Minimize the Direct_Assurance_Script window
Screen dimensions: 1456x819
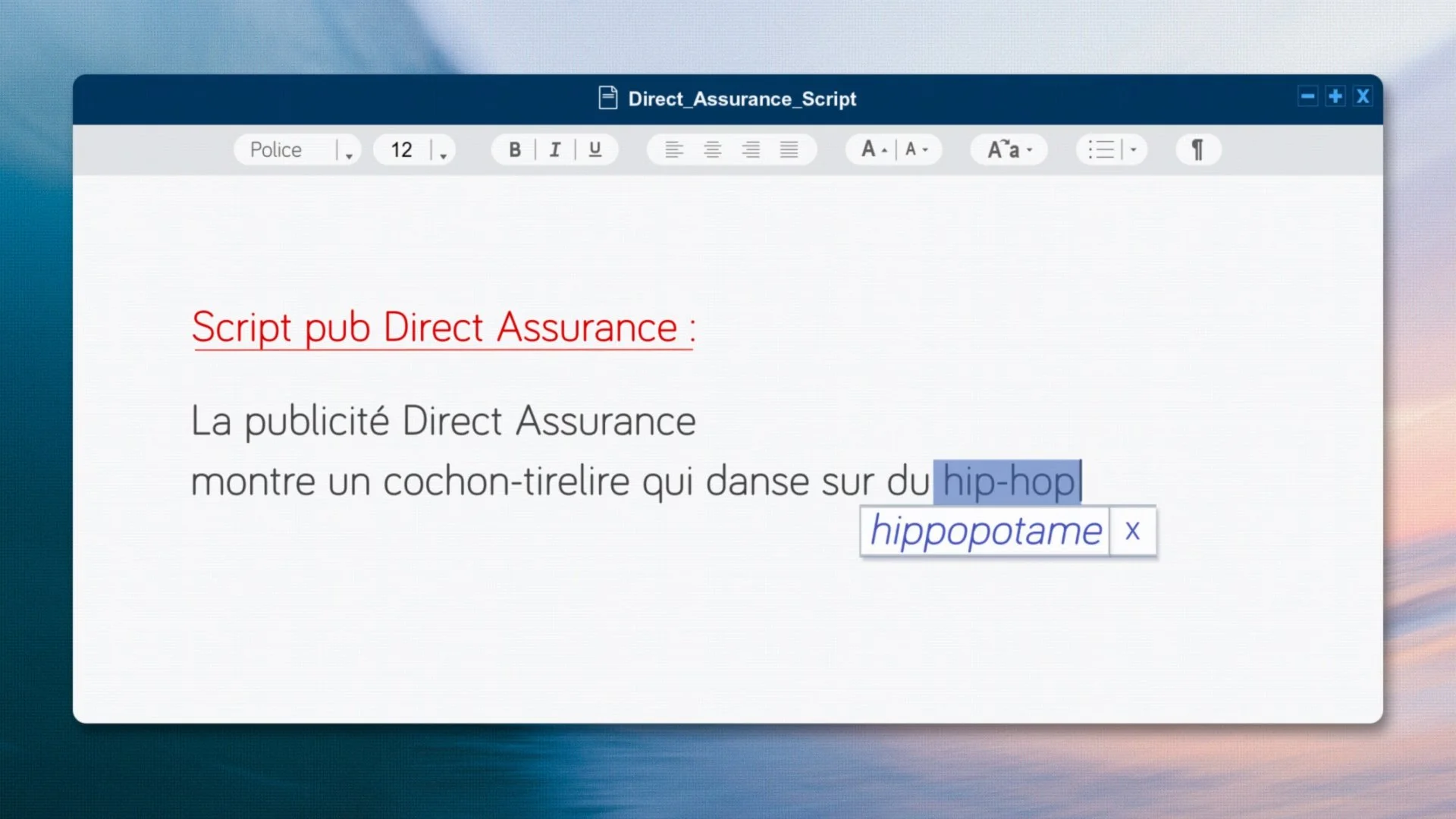pos(1308,96)
